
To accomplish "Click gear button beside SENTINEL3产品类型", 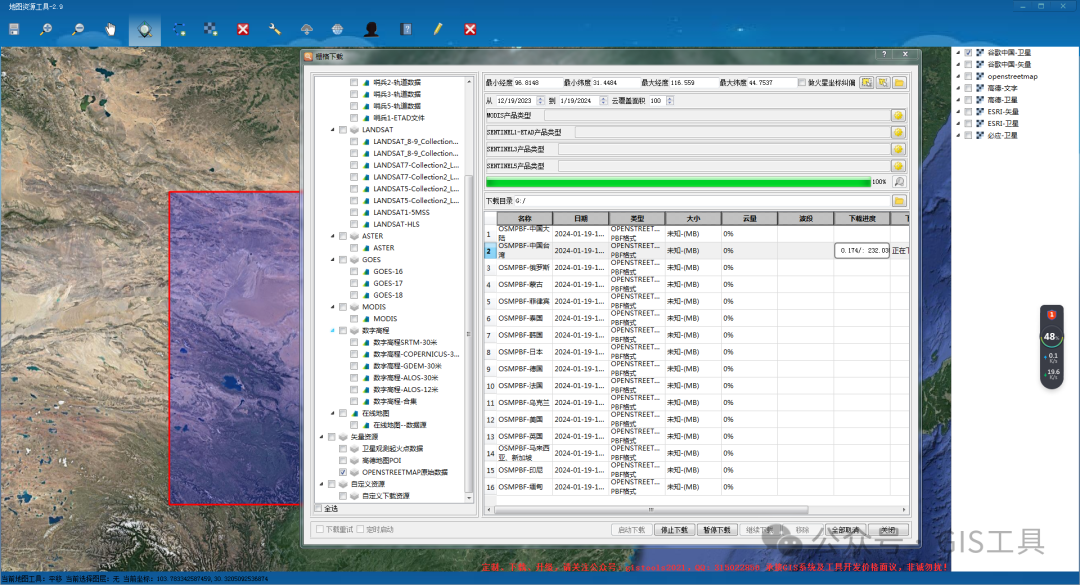I will 898,149.
